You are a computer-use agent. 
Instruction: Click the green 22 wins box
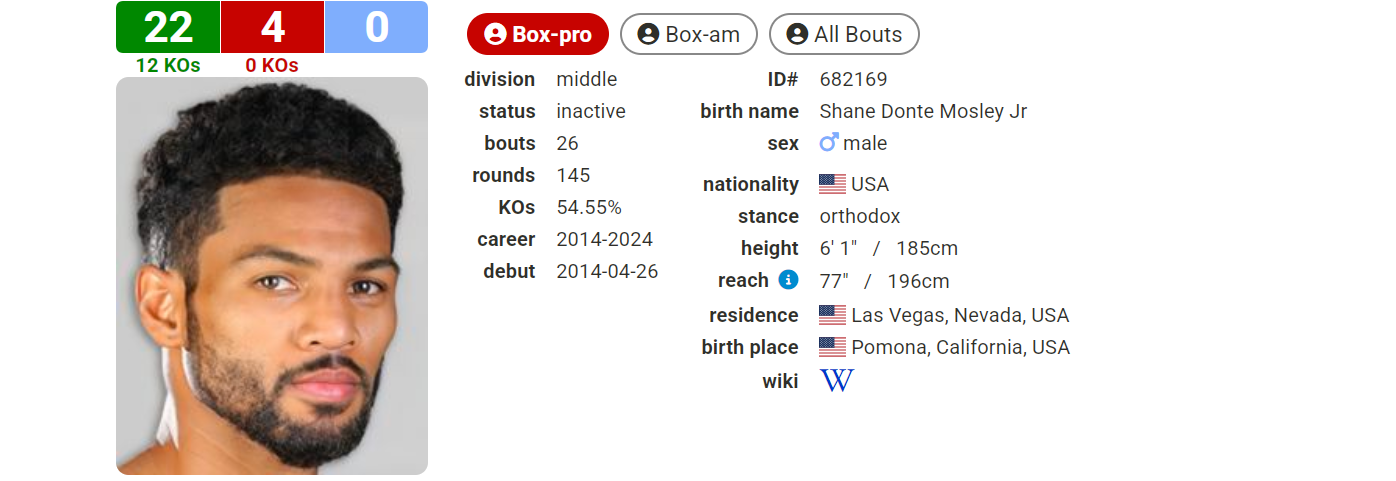click(168, 27)
